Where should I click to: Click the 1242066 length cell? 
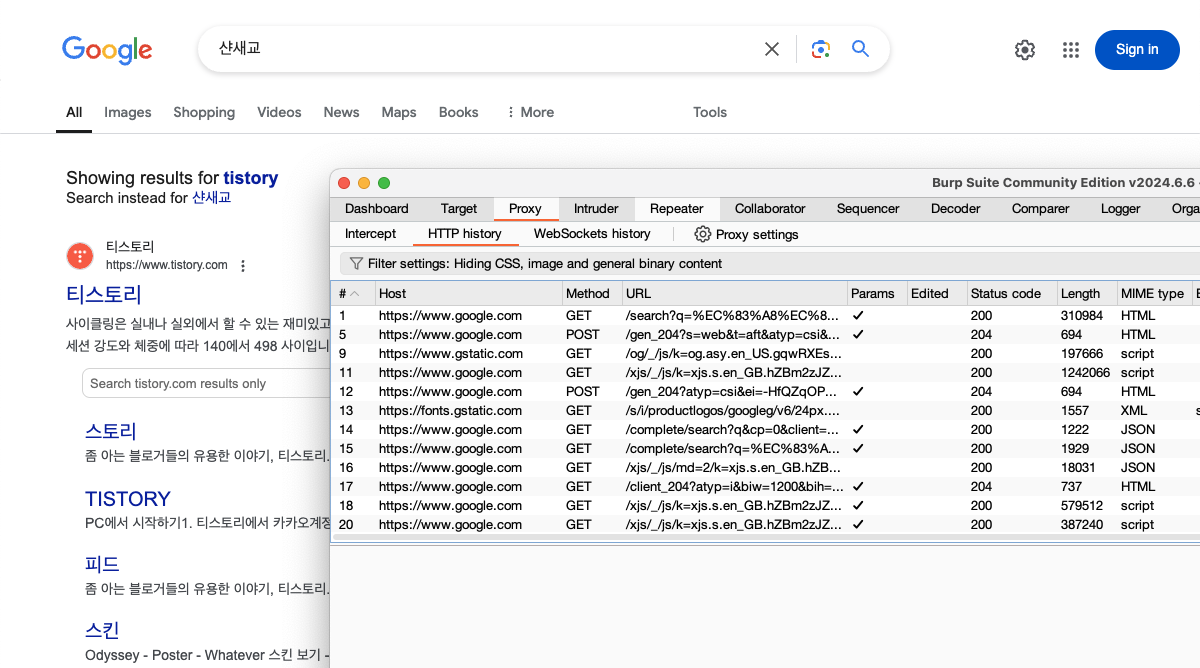tap(1085, 373)
